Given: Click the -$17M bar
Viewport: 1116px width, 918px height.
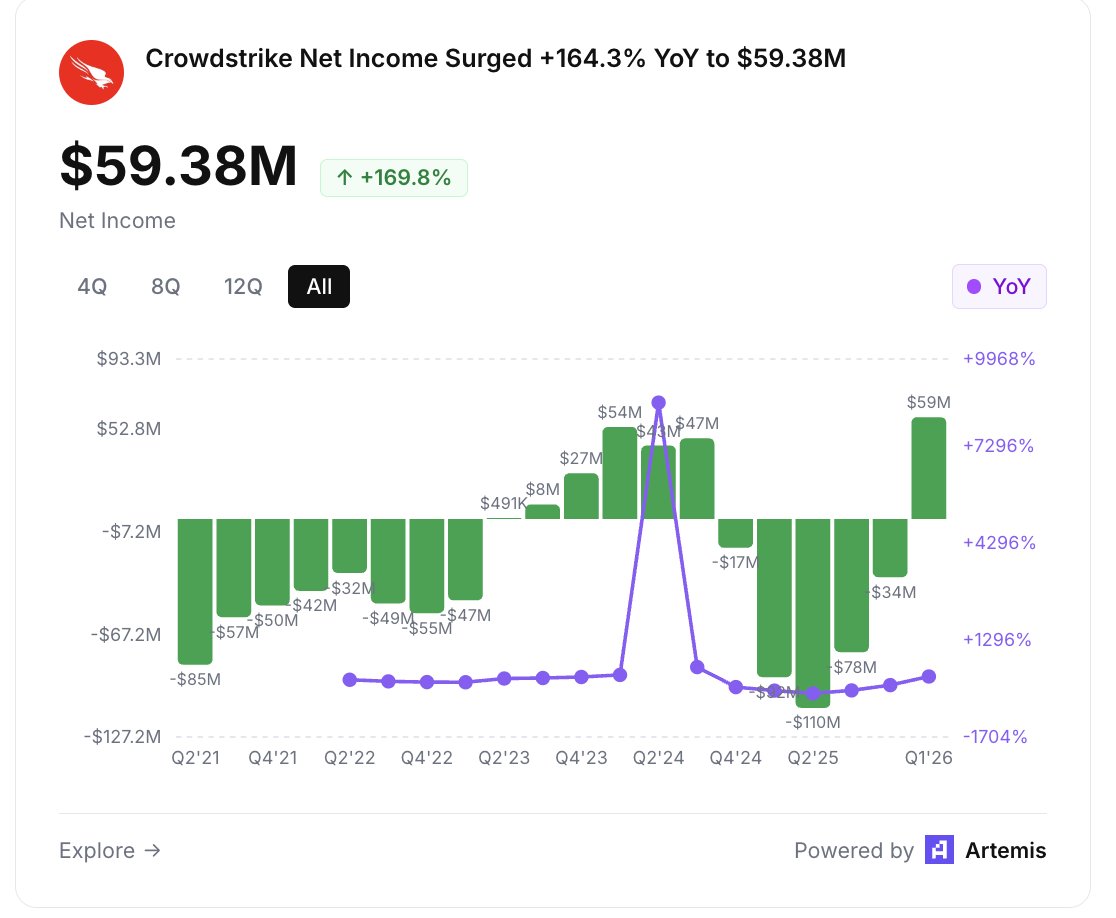Looking at the screenshot, I should tap(735, 533).
